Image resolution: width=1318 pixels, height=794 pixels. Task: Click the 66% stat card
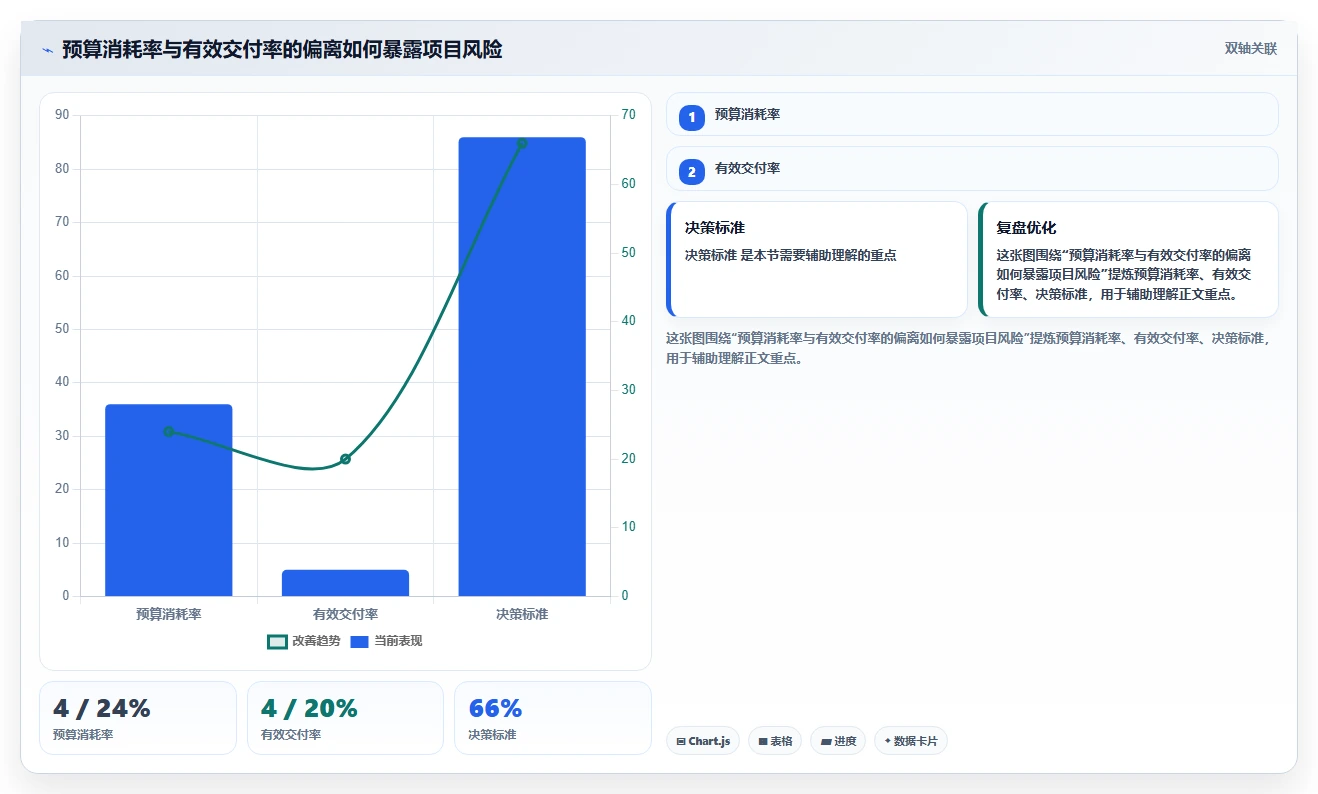click(x=553, y=718)
